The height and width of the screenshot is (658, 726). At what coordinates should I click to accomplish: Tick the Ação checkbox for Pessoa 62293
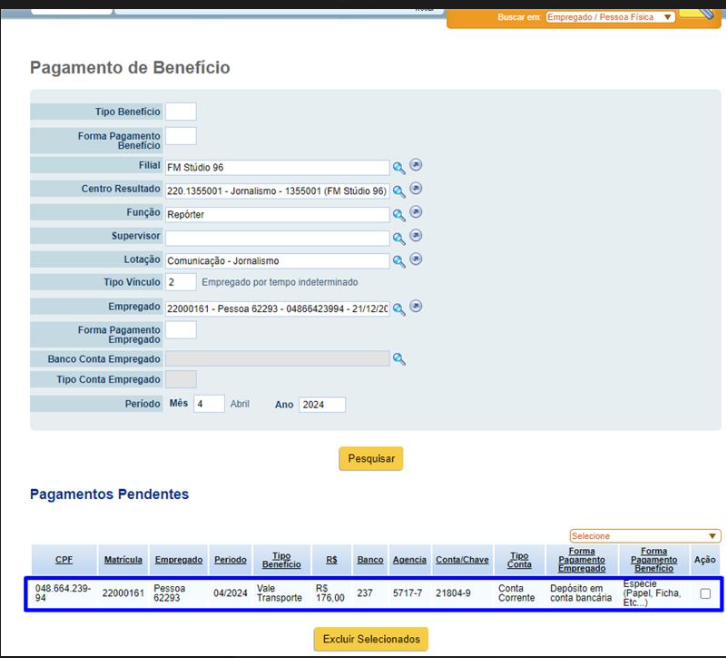click(x=705, y=594)
